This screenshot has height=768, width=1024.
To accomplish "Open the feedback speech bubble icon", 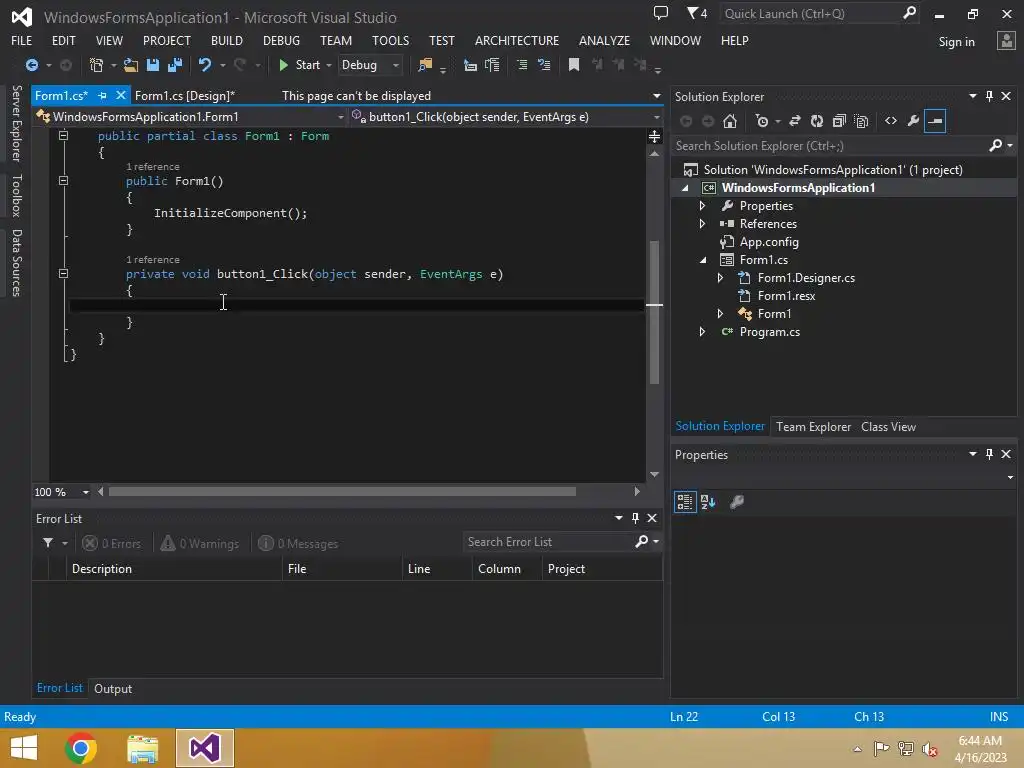I will 661,13.
